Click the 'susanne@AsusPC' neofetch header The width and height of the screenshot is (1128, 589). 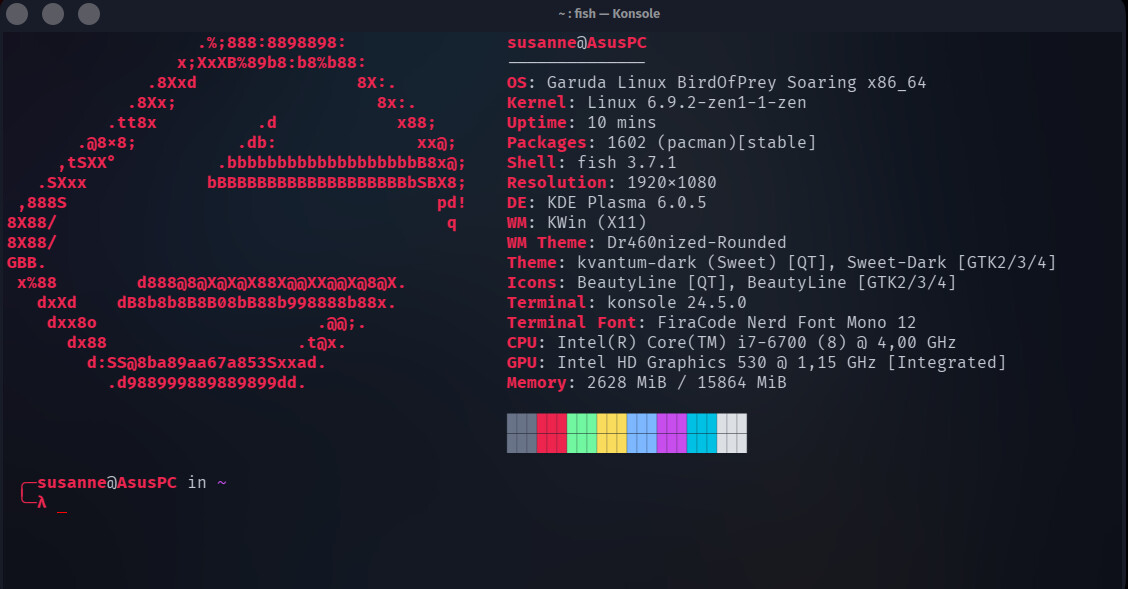click(577, 42)
